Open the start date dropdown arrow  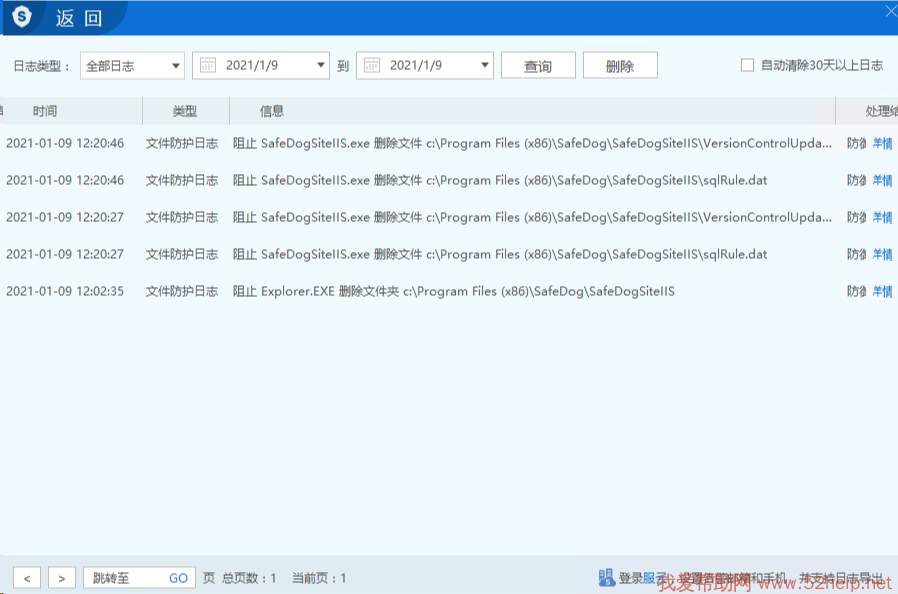tap(320, 65)
